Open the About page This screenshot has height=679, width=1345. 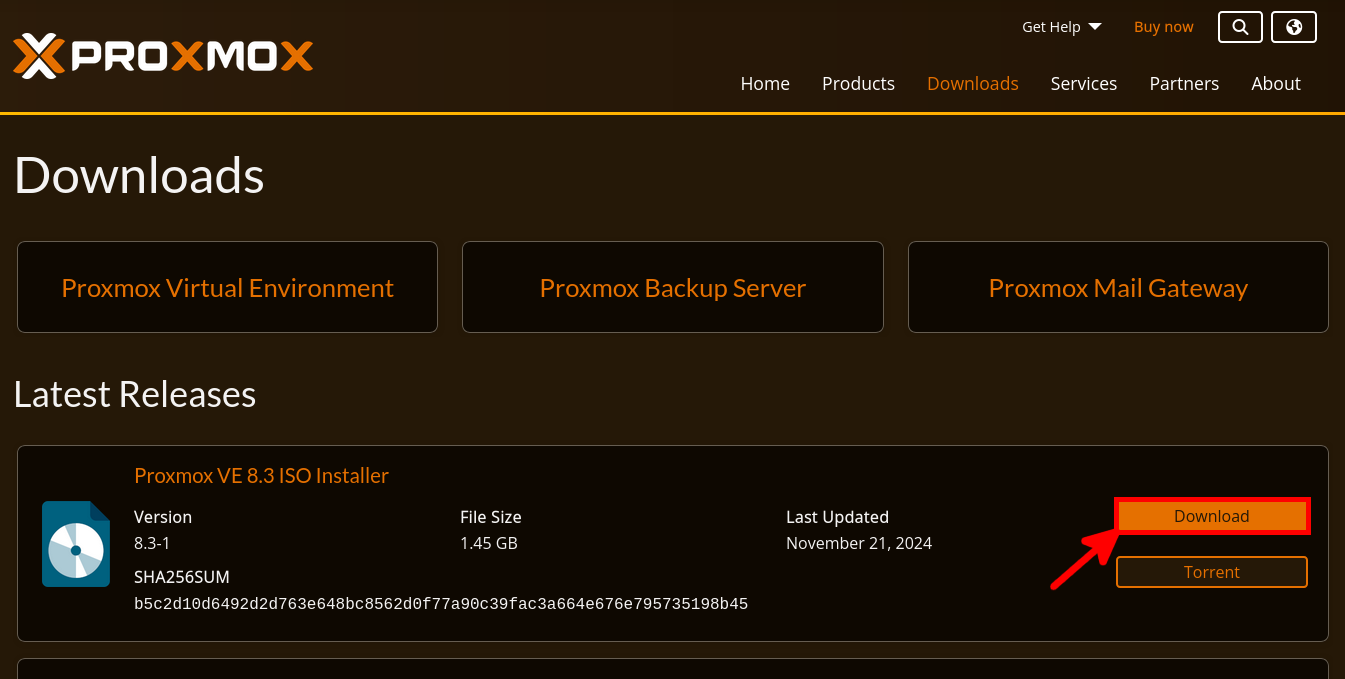coord(1275,84)
